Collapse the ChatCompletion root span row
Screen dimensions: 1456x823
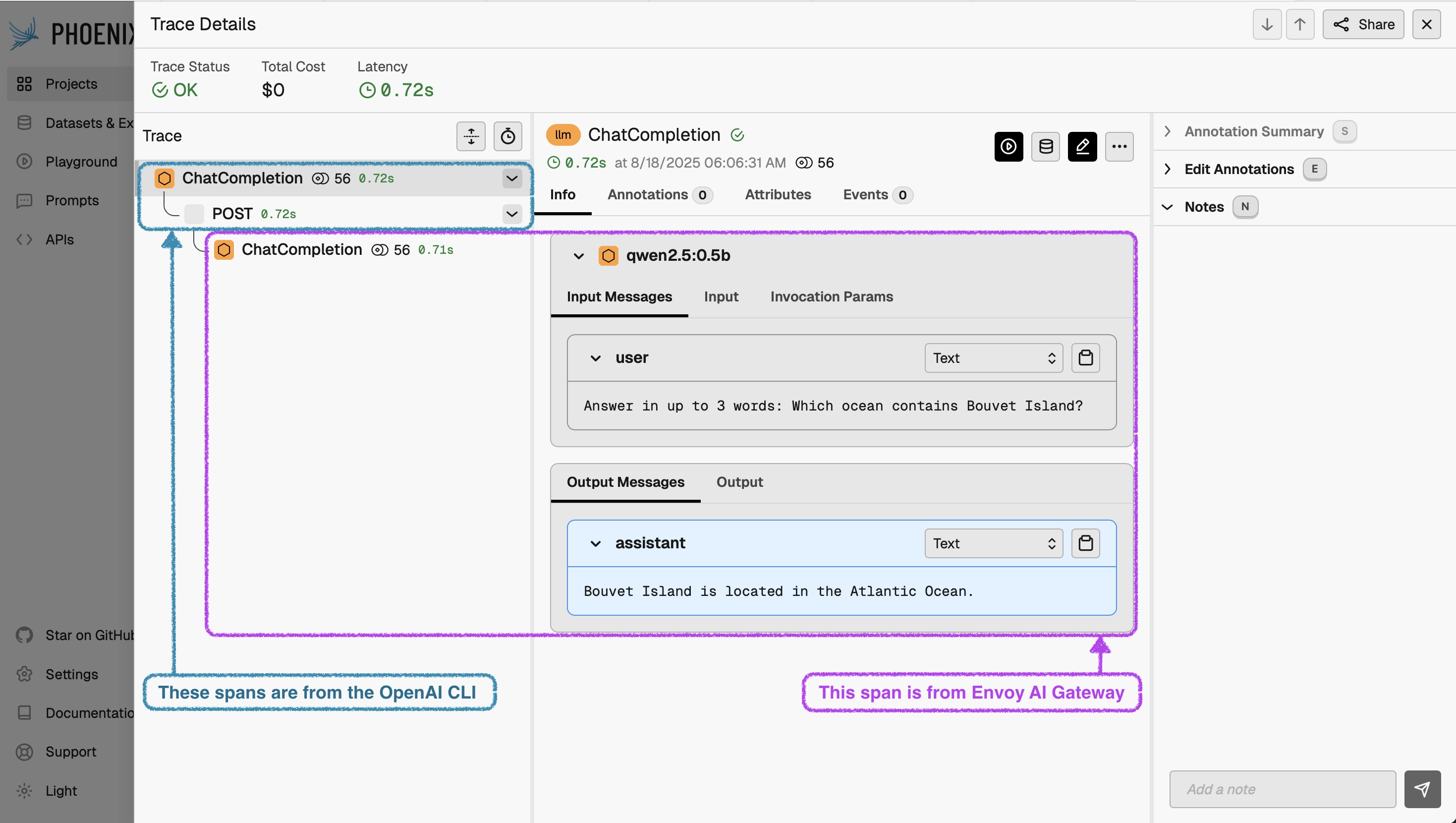coord(511,178)
